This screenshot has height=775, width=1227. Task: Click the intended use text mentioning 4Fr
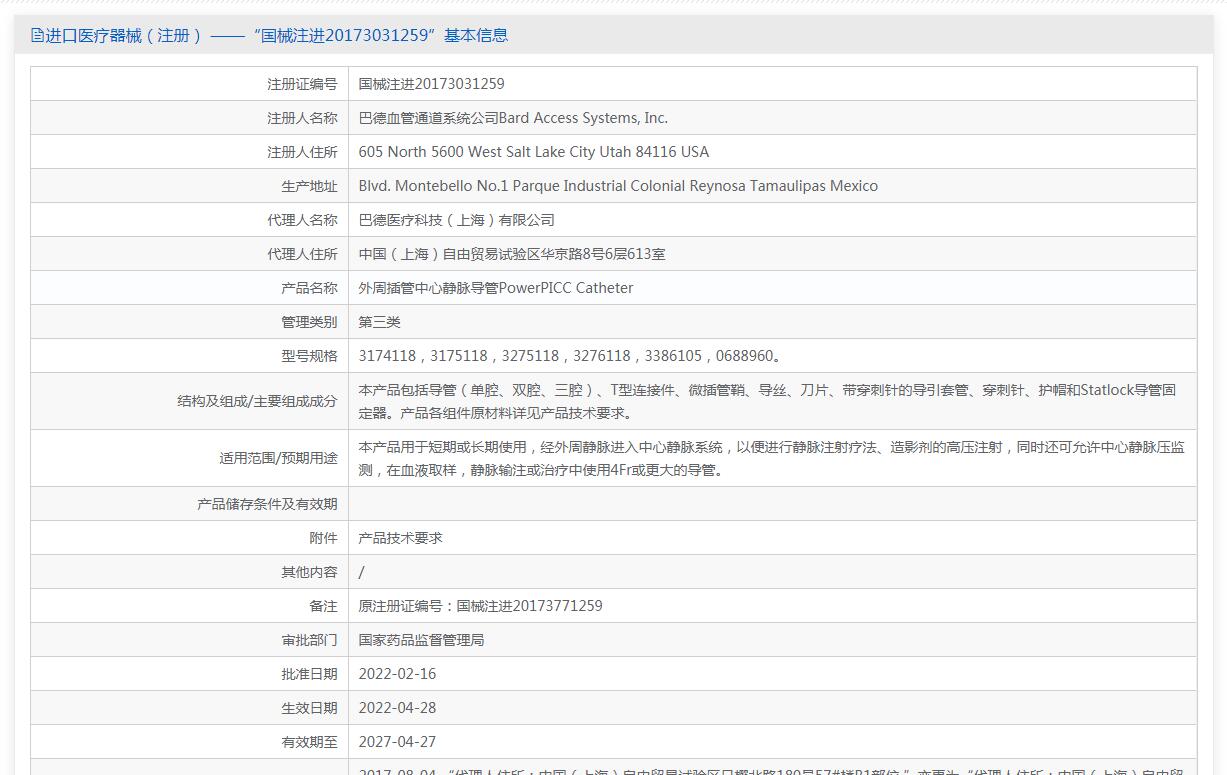pos(771,458)
